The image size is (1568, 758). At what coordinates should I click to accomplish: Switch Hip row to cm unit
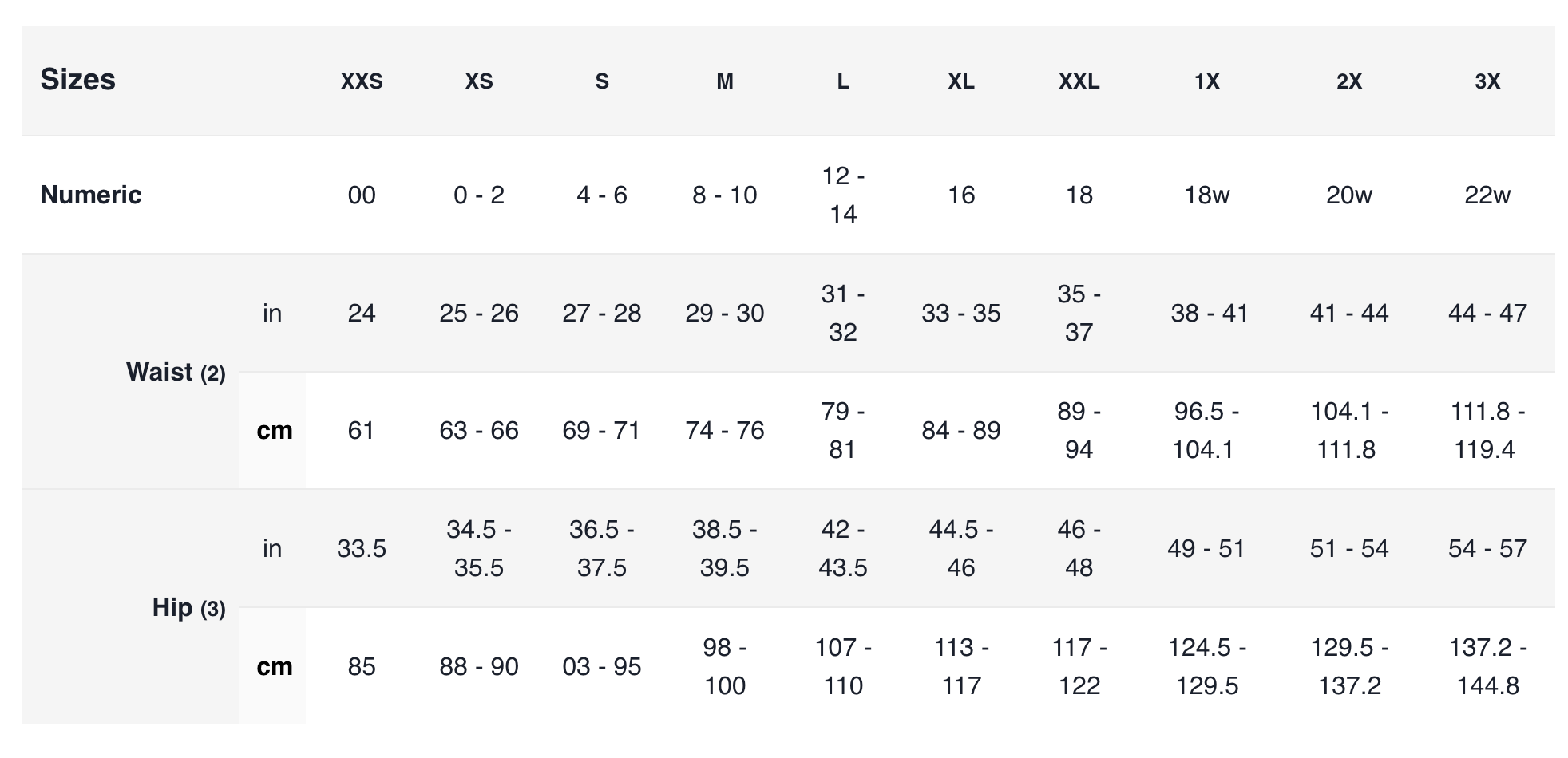(274, 666)
